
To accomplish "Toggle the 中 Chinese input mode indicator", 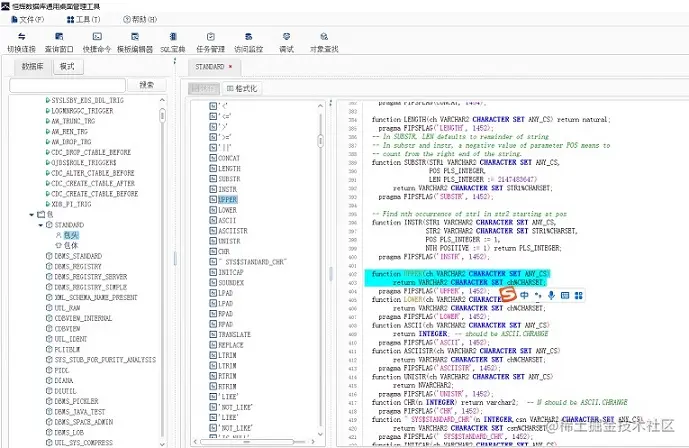I will [524, 295].
